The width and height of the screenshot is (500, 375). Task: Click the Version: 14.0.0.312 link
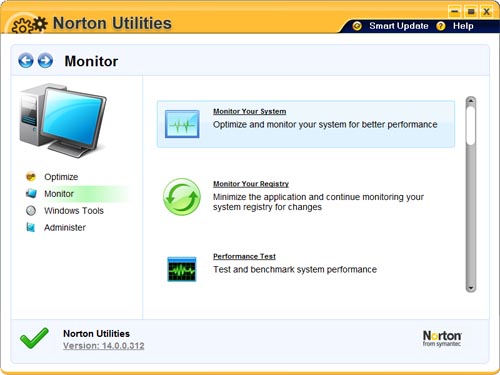[x=104, y=346]
